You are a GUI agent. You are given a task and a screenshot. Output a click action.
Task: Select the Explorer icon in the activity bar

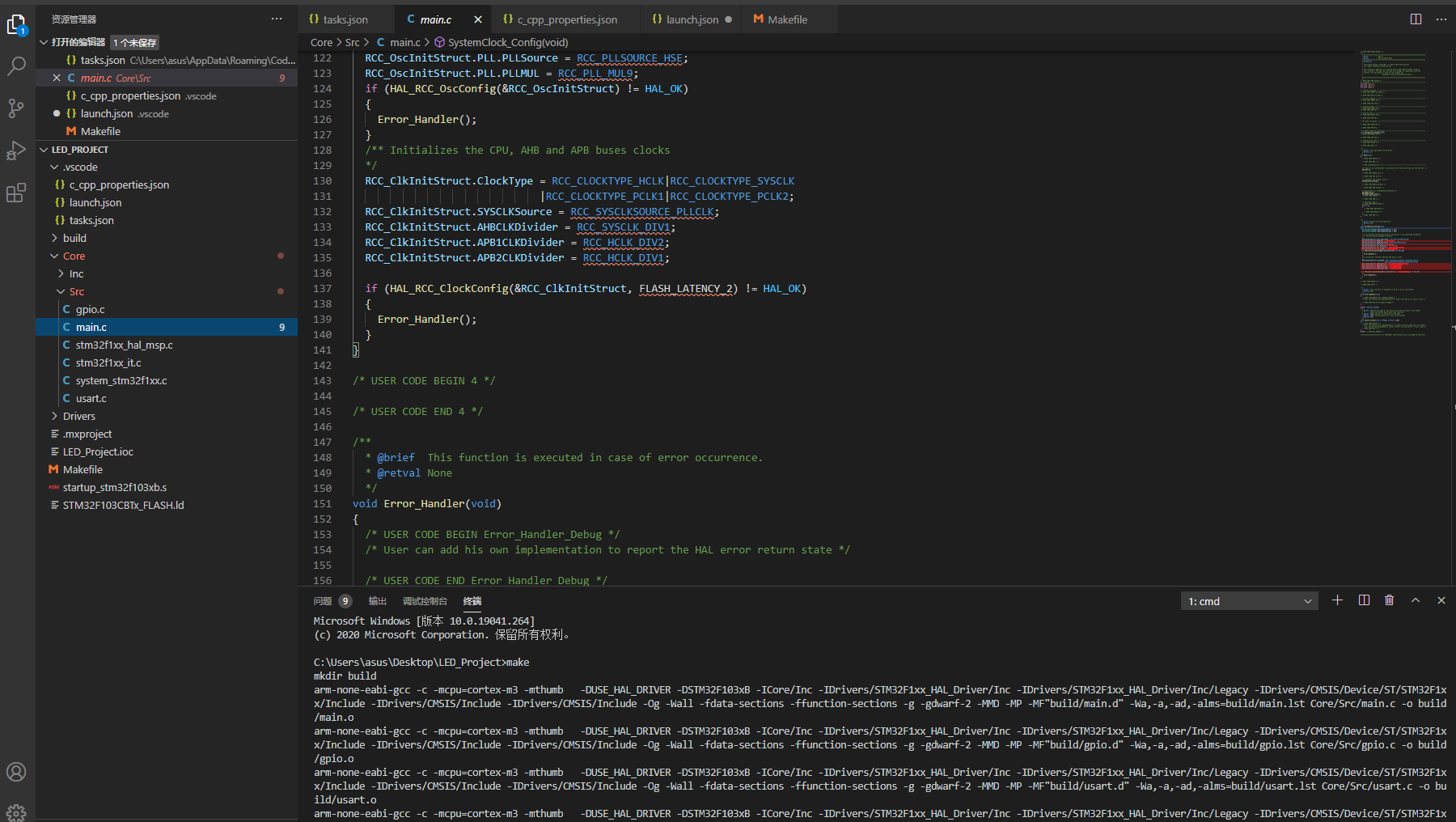(16, 24)
